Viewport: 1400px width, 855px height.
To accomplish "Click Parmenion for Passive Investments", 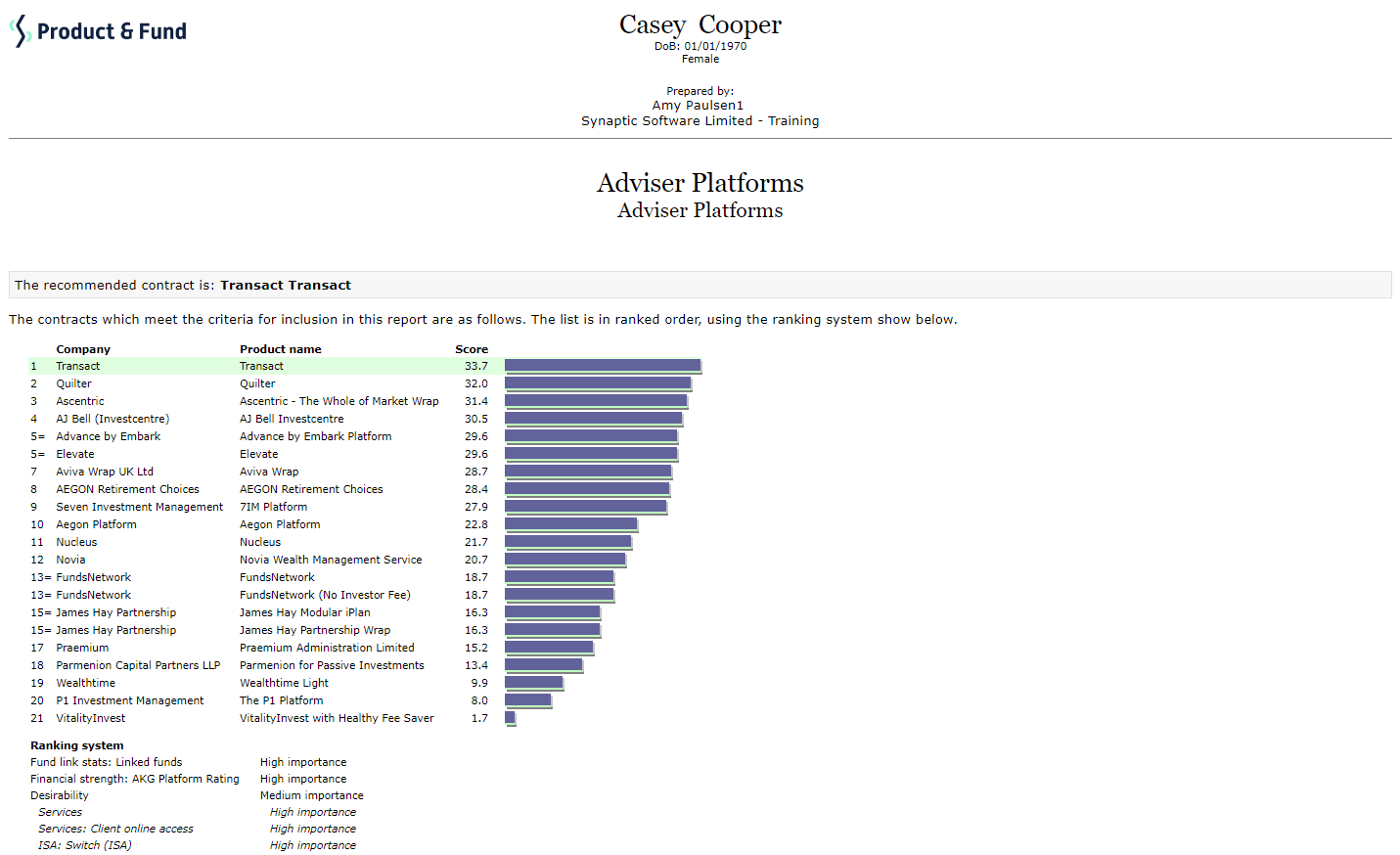I will coord(332,665).
